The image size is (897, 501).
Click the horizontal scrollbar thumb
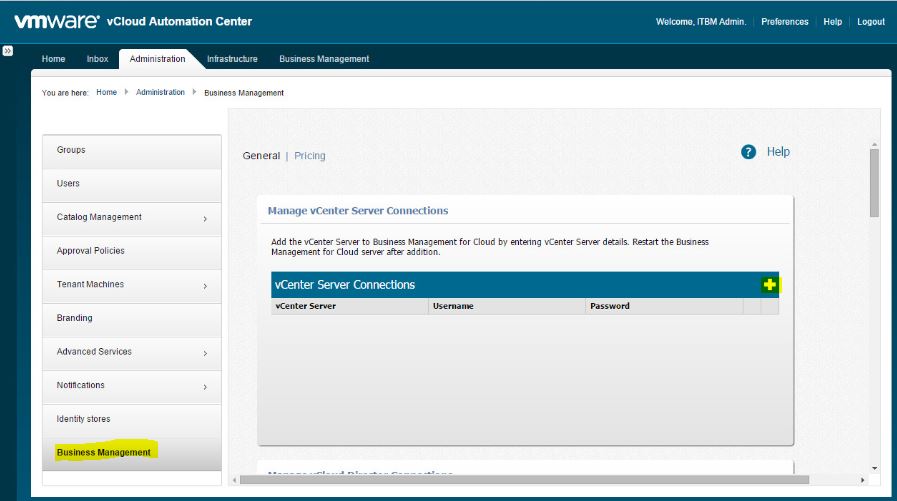point(524,480)
